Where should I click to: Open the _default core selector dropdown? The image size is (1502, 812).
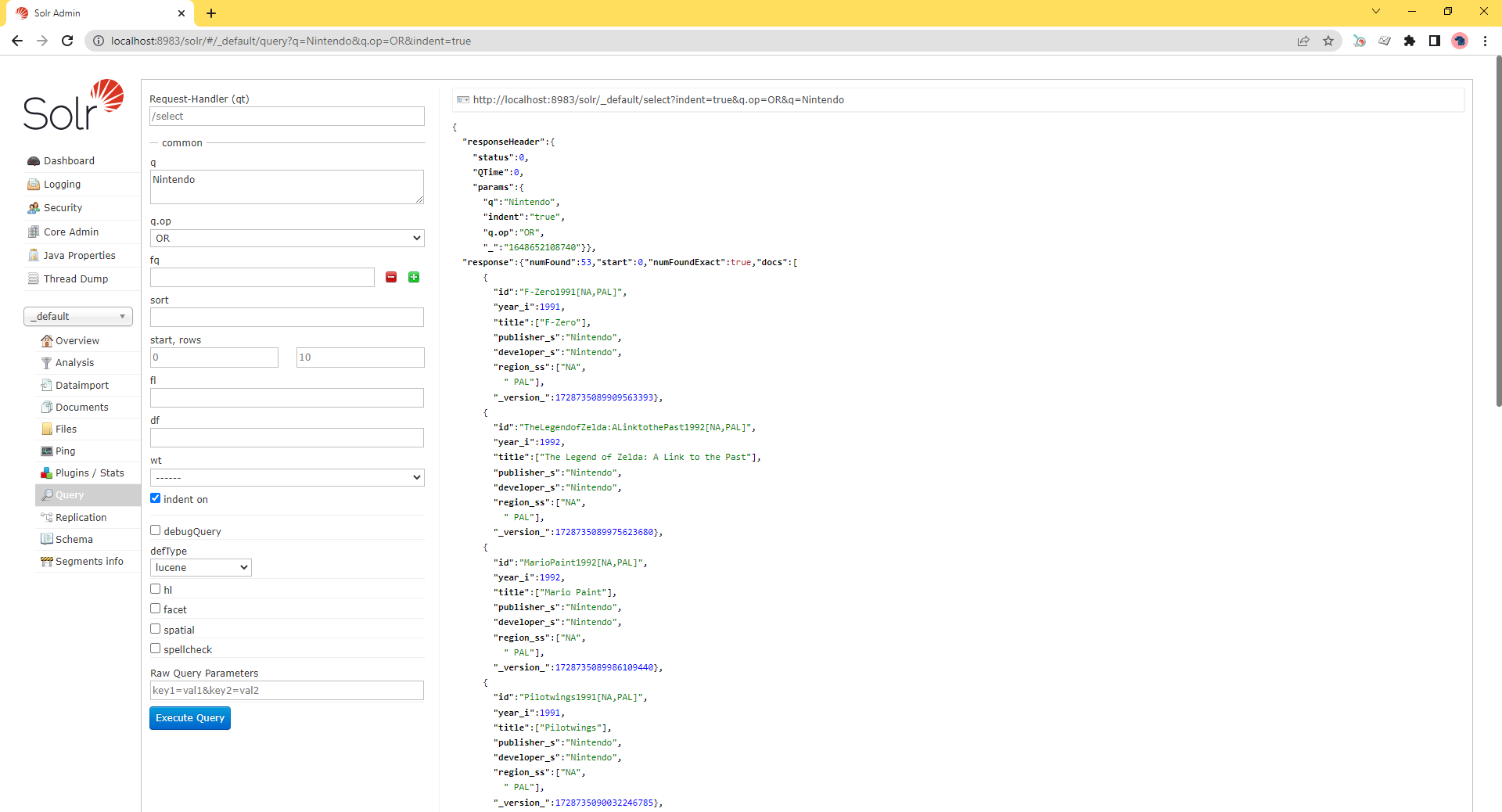(x=78, y=316)
